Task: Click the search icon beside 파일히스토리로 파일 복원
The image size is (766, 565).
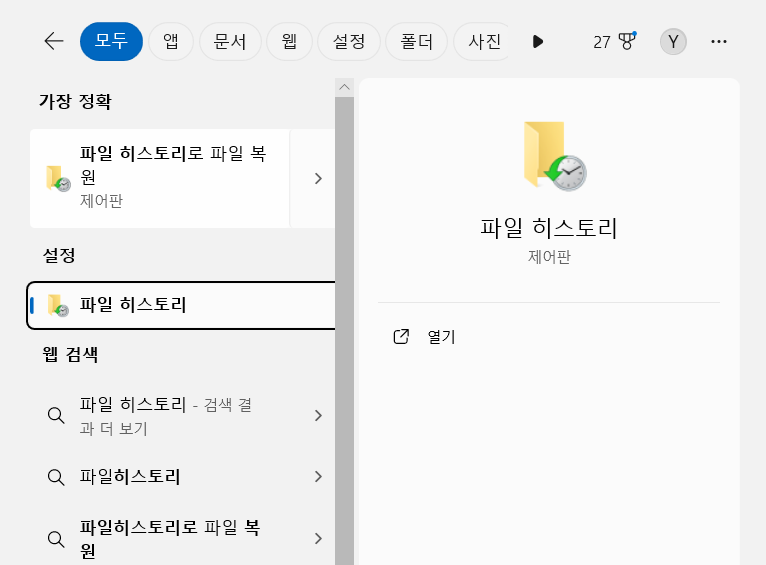Action: [56, 539]
